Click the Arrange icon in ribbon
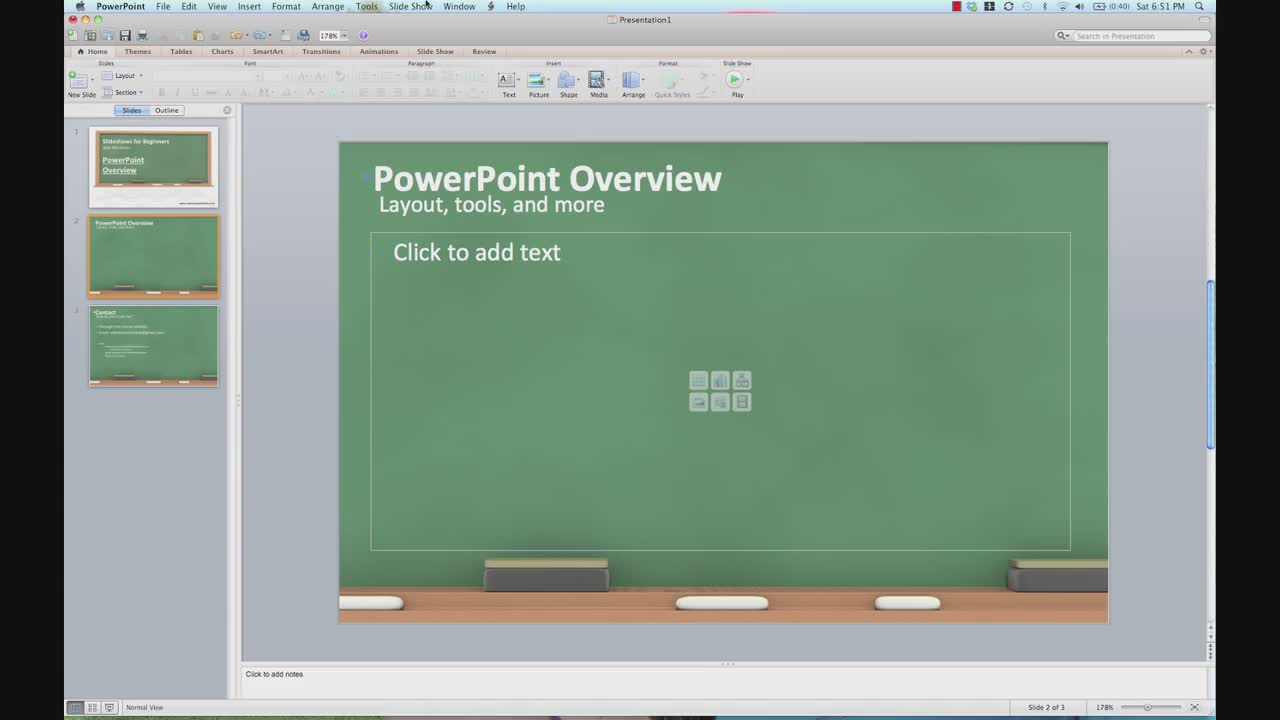This screenshot has height=720, width=1280. pyautogui.click(x=631, y=80)
